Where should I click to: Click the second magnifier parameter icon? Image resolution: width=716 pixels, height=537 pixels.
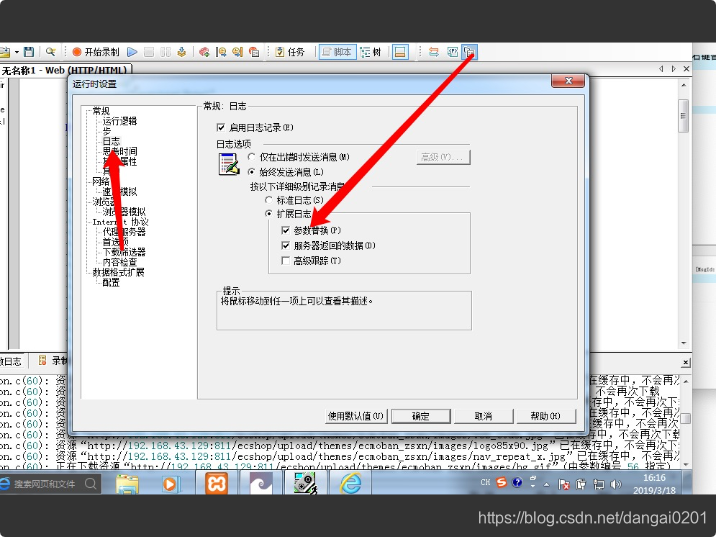click(237, 52)
